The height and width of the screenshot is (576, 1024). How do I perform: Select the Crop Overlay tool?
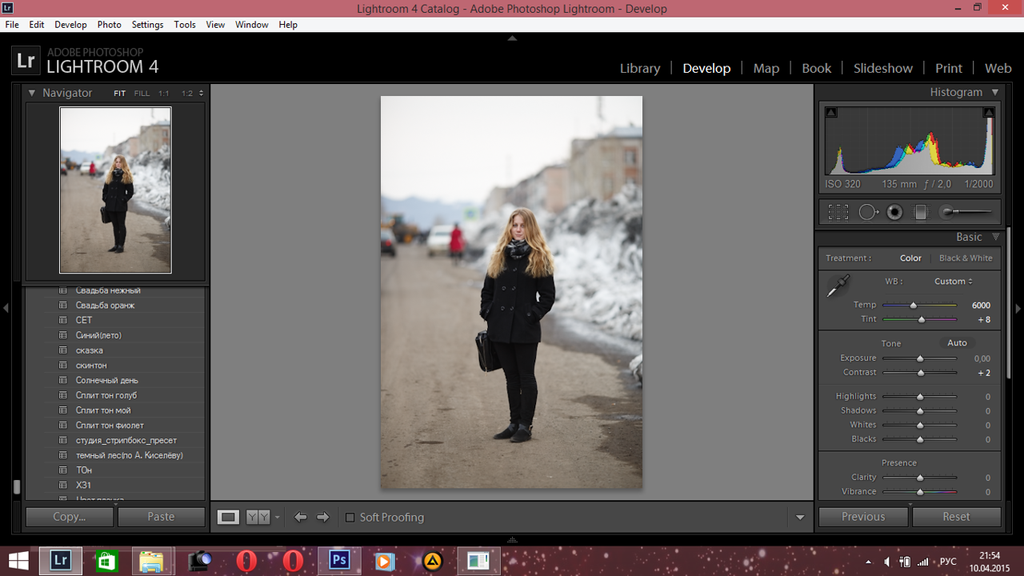[838, 212]
